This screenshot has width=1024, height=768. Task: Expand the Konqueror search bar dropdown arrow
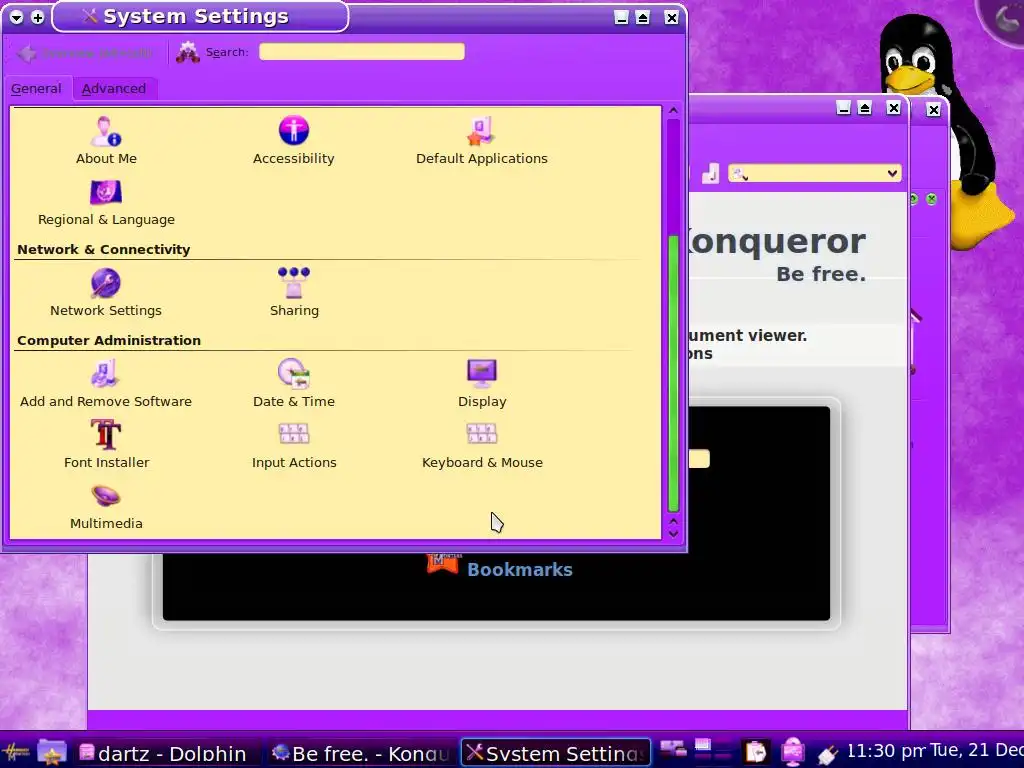click(892, 173)
